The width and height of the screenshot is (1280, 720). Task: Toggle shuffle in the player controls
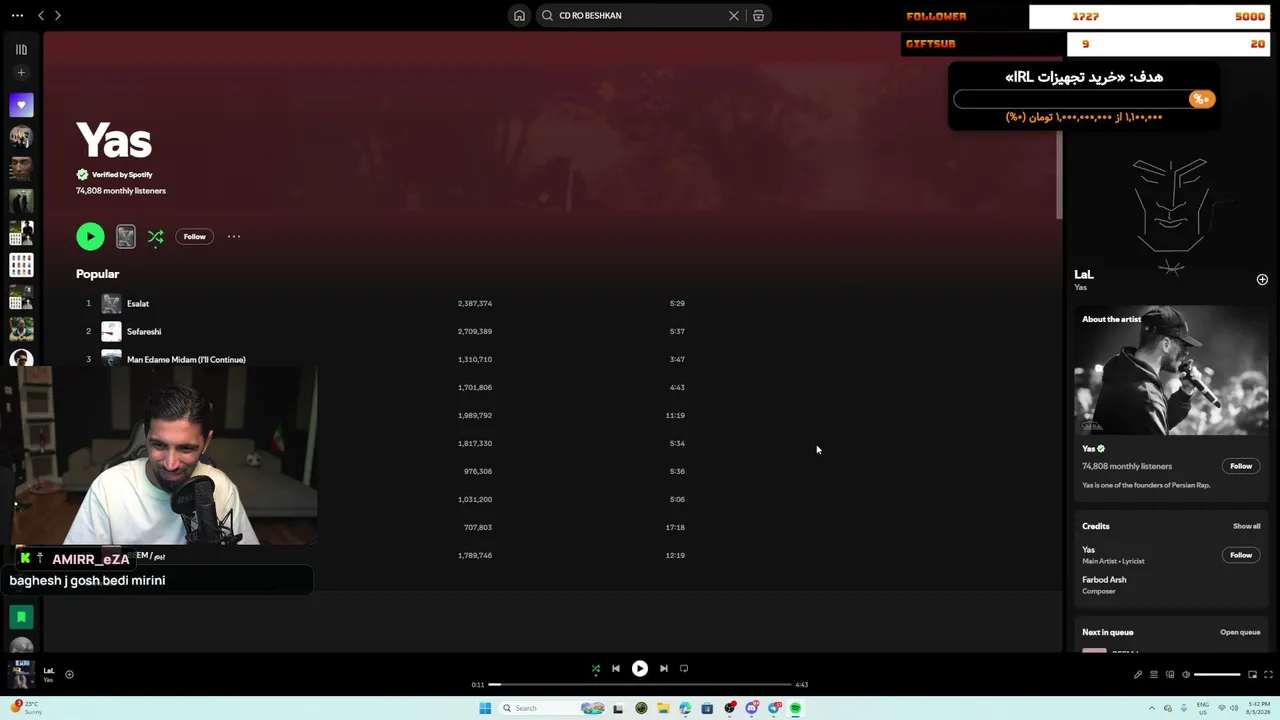point(596,669)
